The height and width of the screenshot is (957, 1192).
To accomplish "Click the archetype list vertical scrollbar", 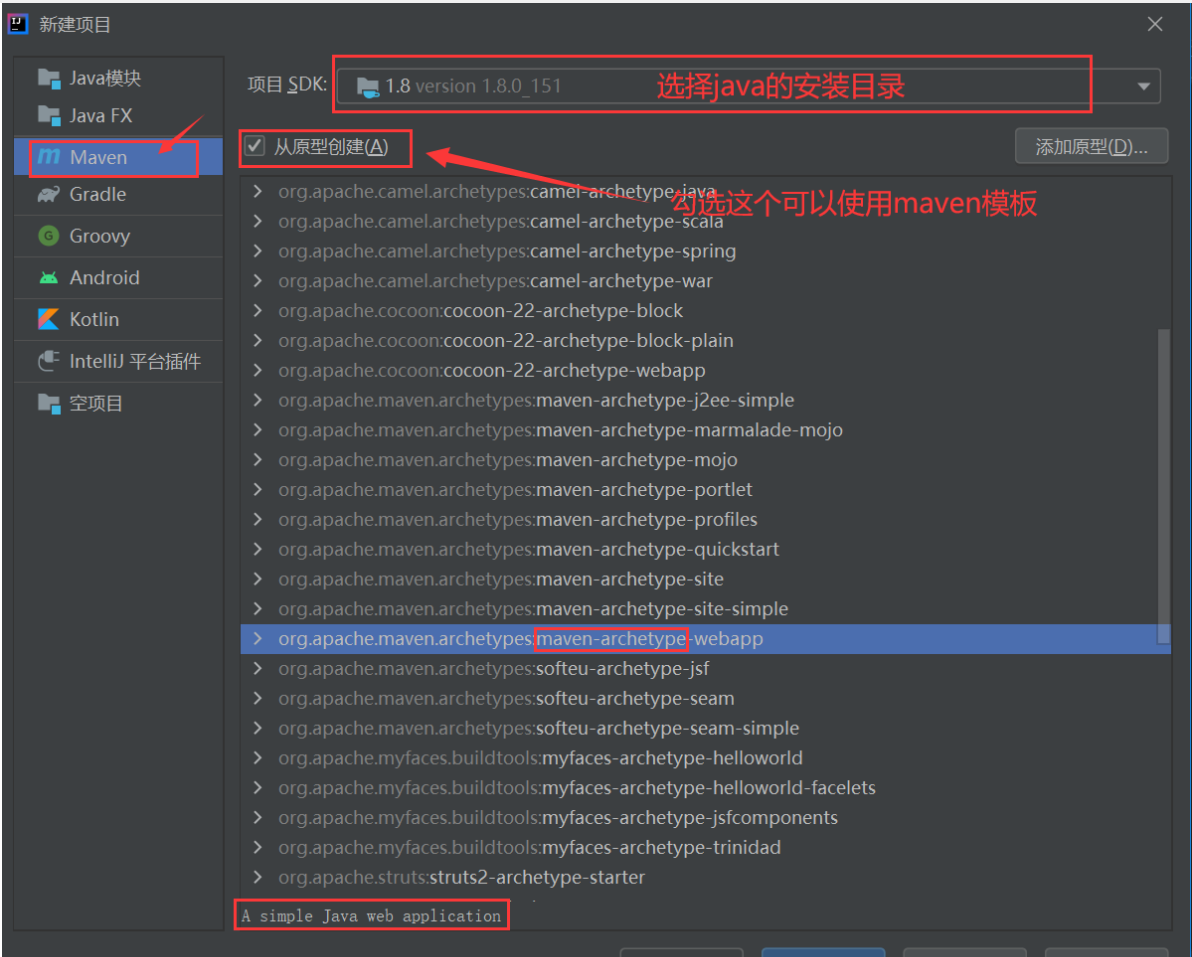I will tap(1163, 485).
